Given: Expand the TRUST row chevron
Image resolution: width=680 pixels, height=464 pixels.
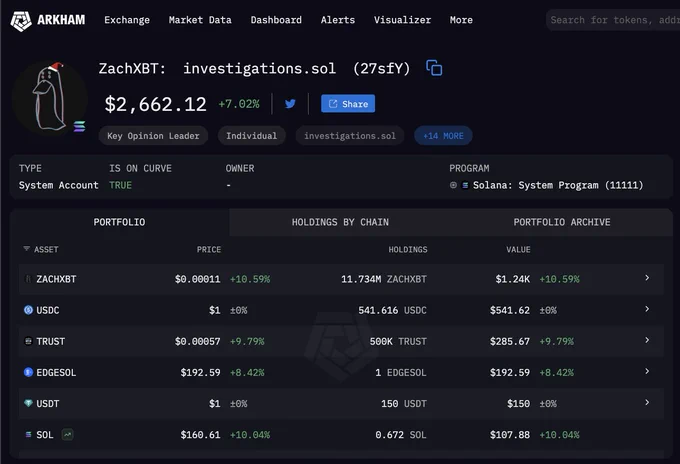Looking at the screenshot, I should (647, 340).
